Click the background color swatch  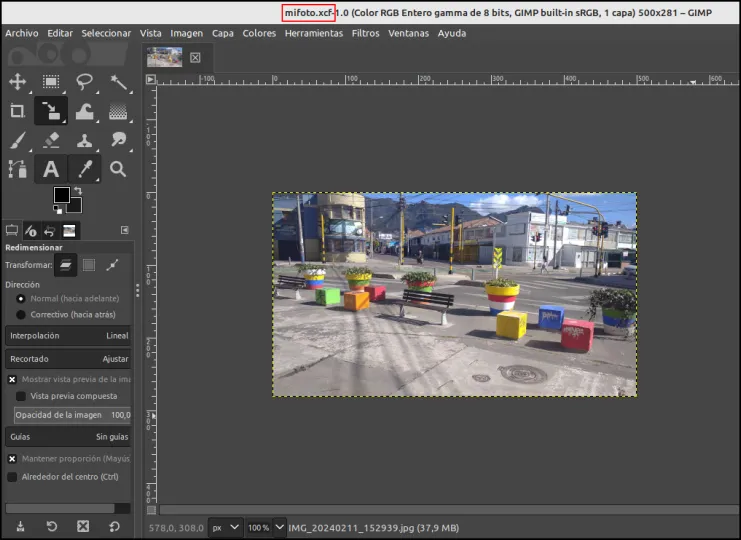[76, 206]
